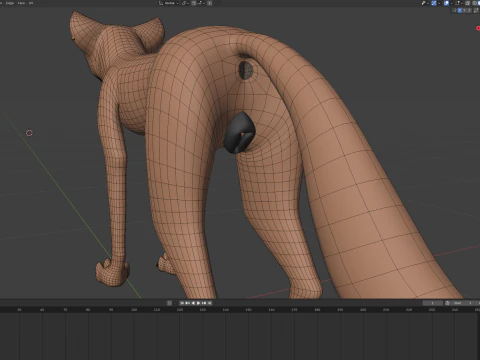The image size is (480, 360).
Task: Toggle the viewport gizmos button
Action: (x=434, y=3)
